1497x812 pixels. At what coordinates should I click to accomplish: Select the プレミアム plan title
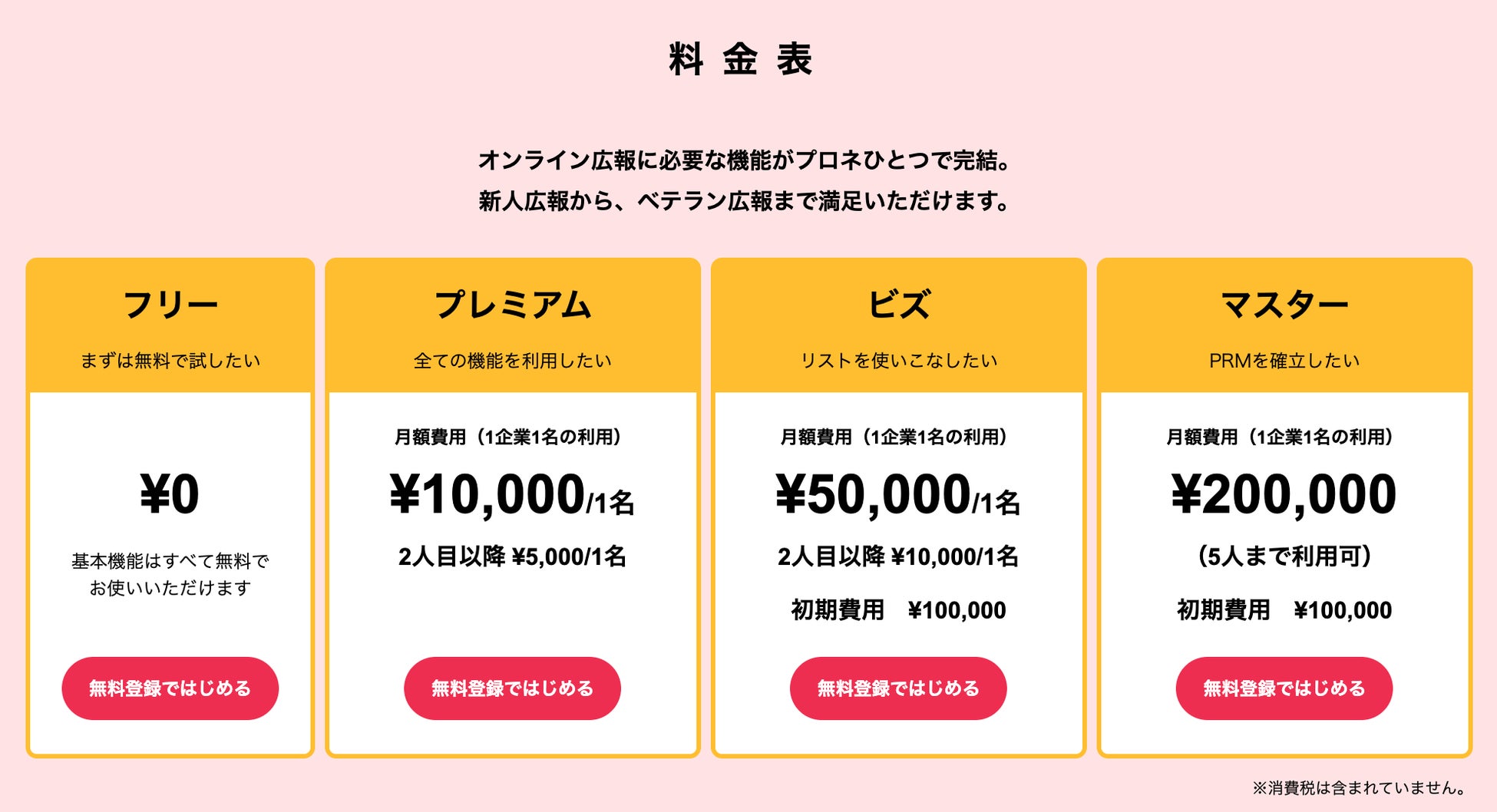512,305
